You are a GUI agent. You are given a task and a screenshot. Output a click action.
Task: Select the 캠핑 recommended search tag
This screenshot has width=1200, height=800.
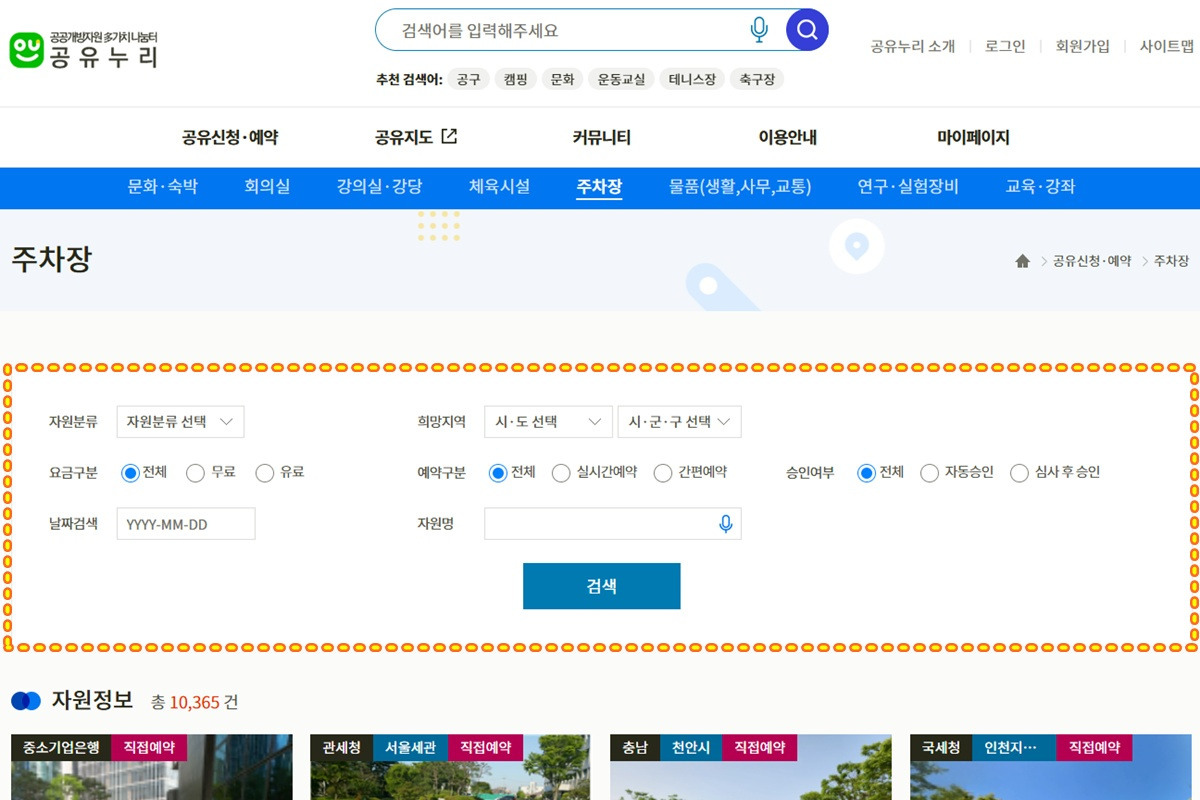514,79
